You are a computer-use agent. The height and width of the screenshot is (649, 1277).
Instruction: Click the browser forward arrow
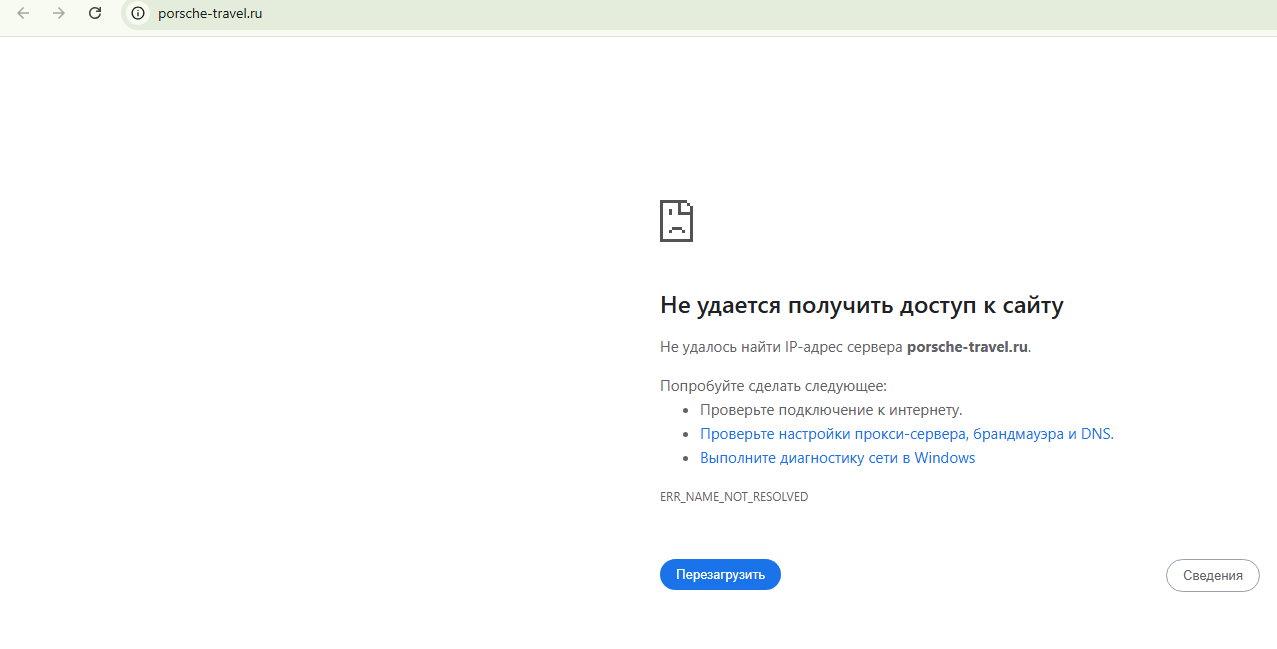[59, 13]
